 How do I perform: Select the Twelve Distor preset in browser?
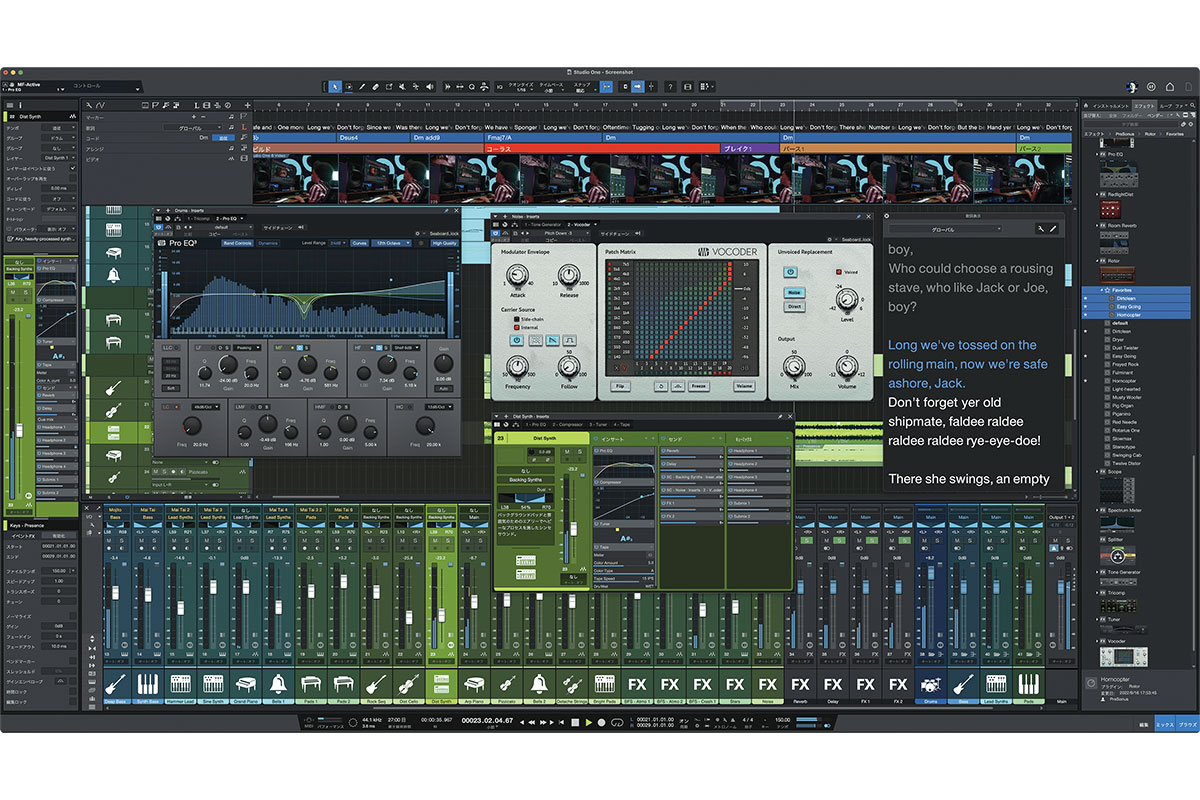pos(1127,463)
